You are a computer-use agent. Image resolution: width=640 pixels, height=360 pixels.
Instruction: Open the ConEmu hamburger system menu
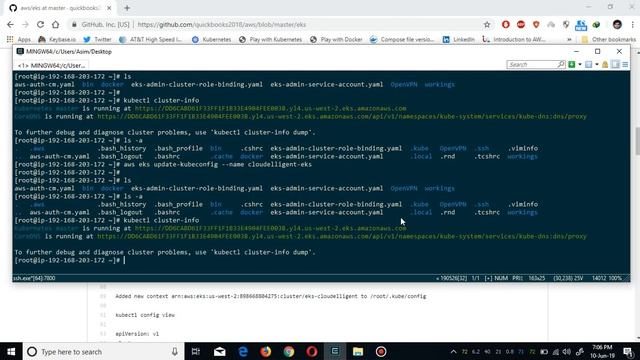tap(625, 64)
